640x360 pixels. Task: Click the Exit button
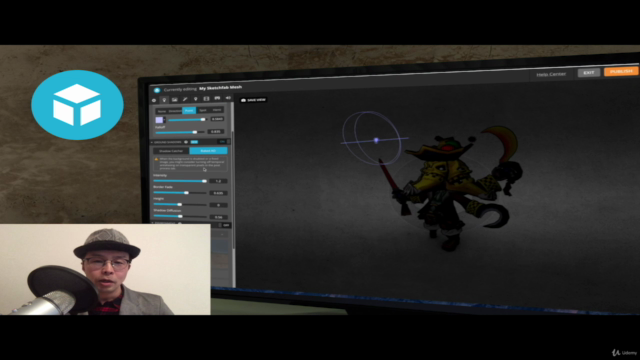(589, 72)
